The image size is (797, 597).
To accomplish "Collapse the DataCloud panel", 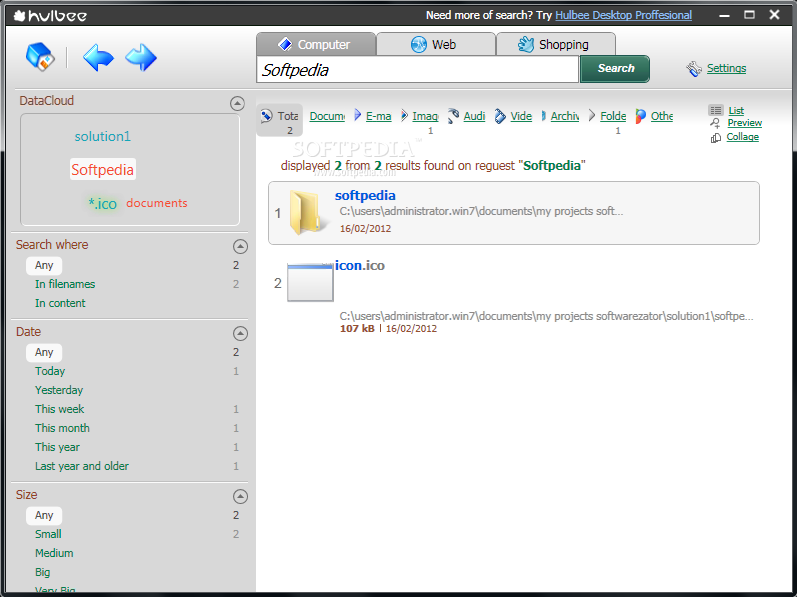I will (237, 103).
